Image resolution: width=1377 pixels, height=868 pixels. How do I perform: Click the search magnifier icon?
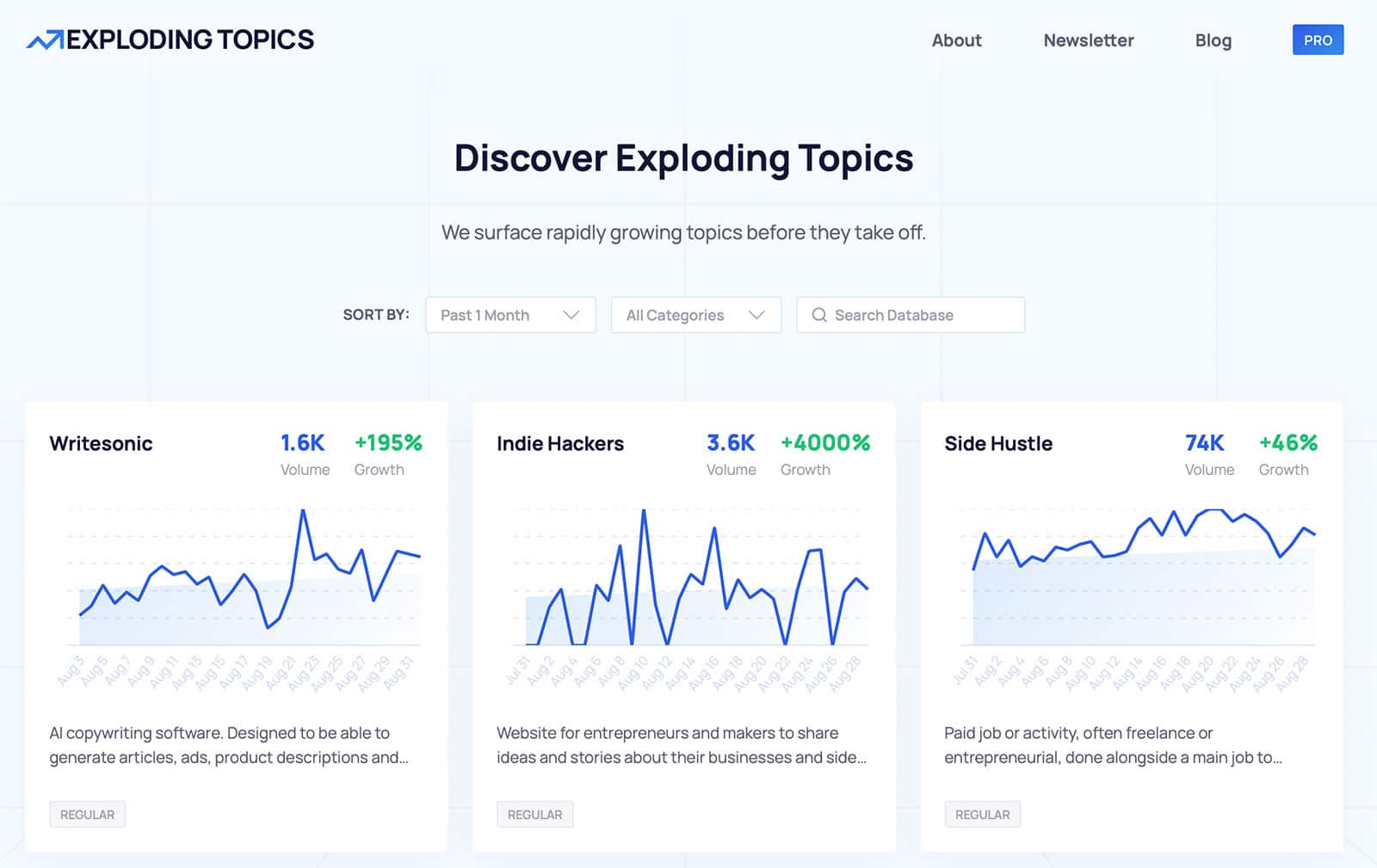pos(819,315)
